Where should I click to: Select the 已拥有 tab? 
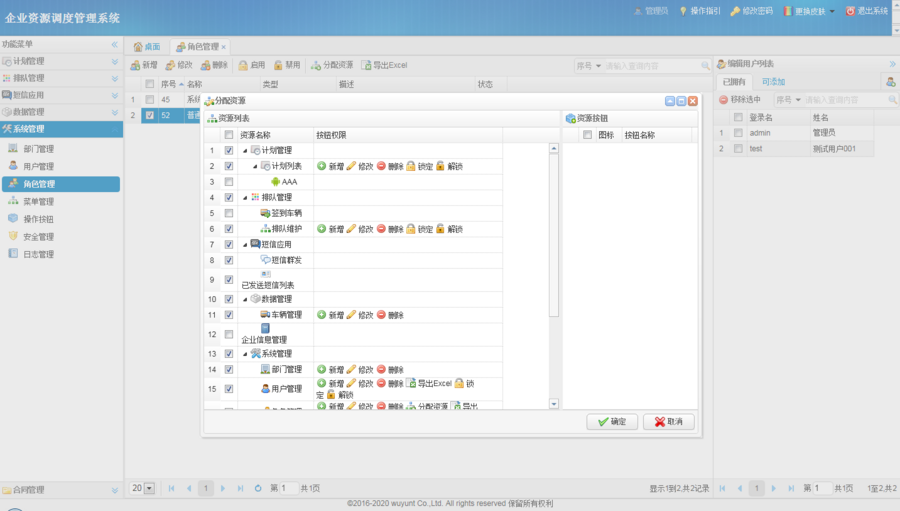734,82
